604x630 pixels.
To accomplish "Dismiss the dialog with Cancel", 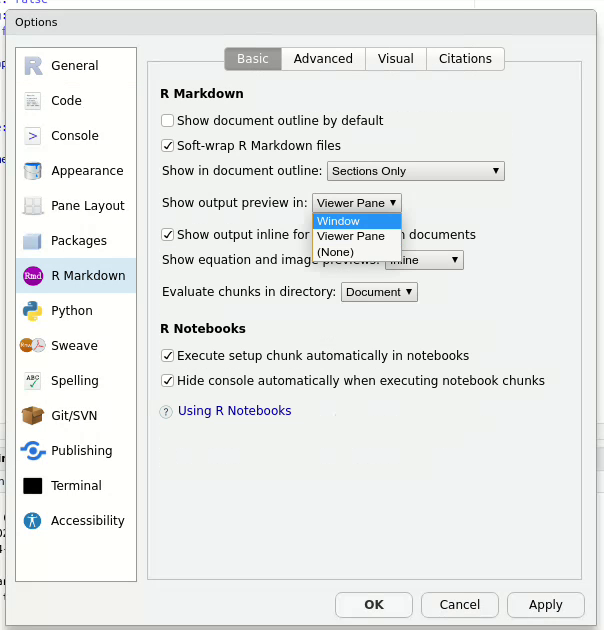I will point(460,605).
